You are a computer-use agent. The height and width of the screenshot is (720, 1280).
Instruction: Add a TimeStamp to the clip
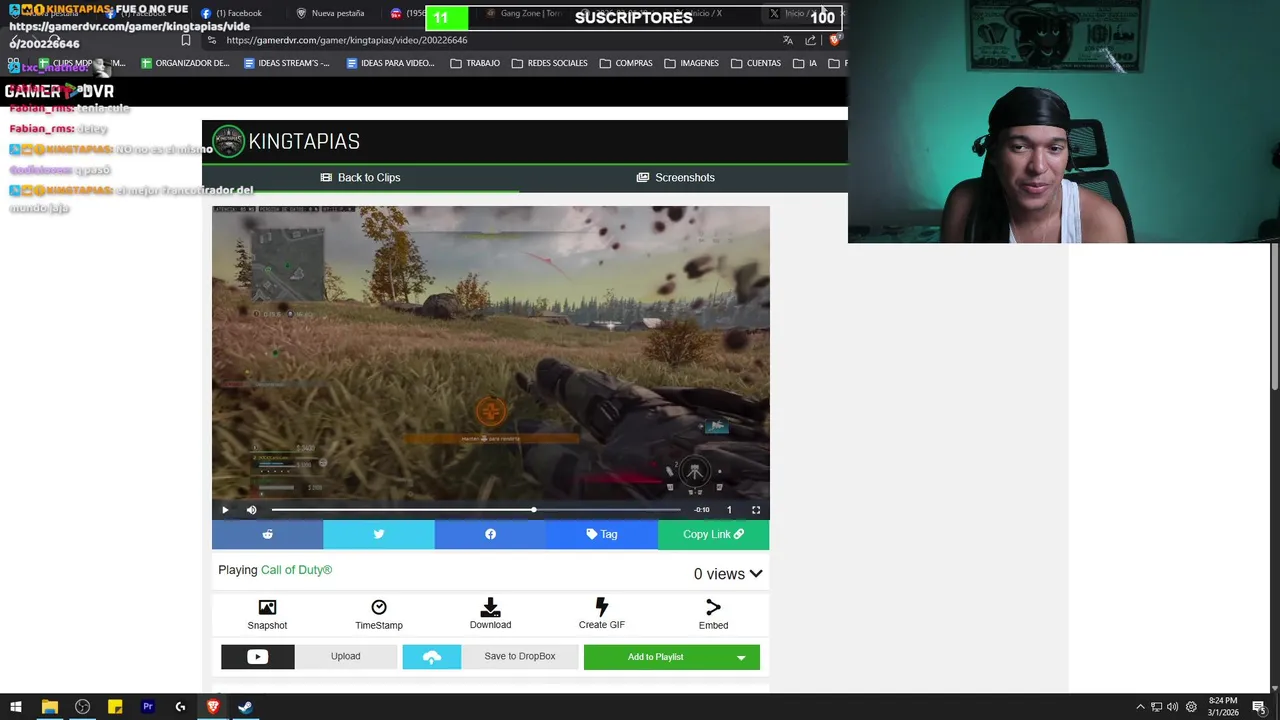(379, 615)
